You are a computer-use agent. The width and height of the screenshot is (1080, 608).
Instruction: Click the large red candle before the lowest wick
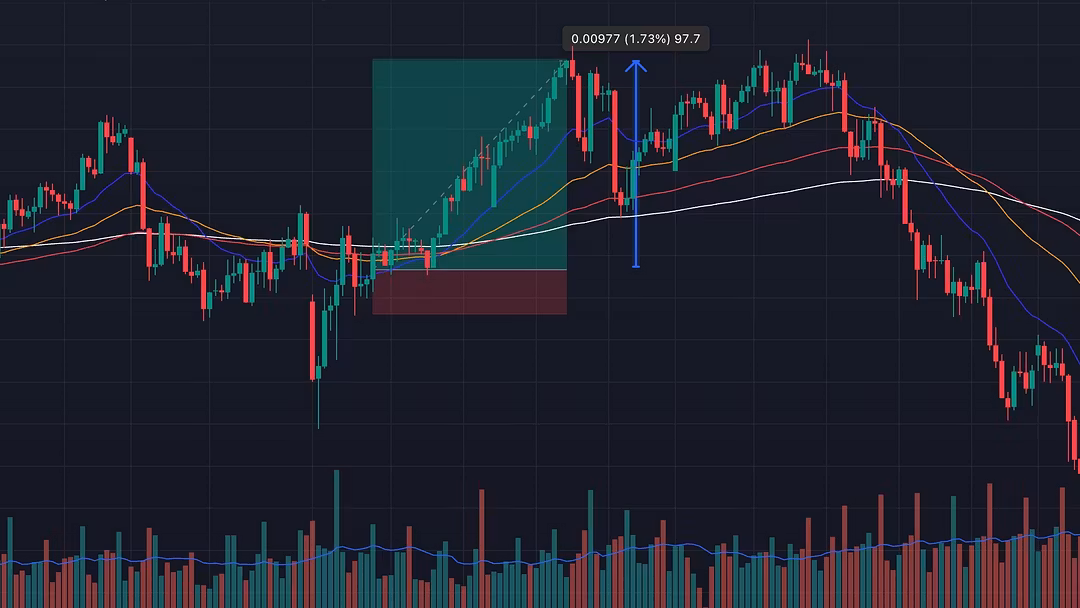312,335
